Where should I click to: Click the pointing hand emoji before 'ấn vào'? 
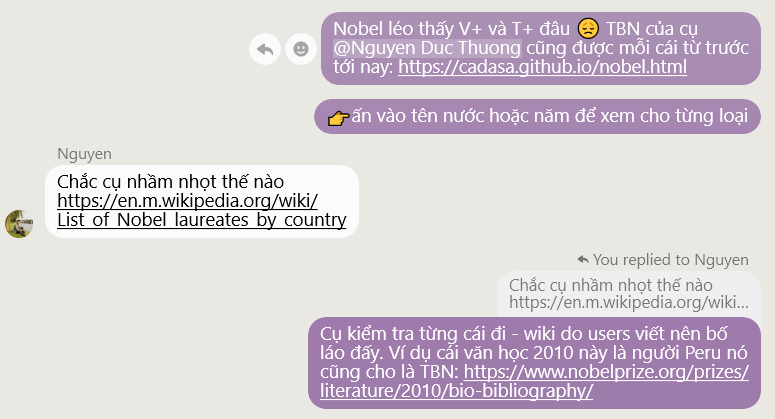[339, 118]
